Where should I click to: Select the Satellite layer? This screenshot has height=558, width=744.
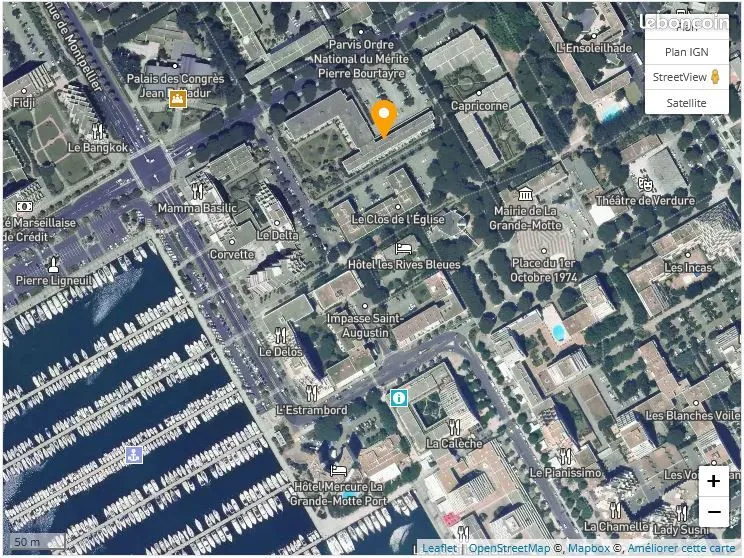pos(686,102)
